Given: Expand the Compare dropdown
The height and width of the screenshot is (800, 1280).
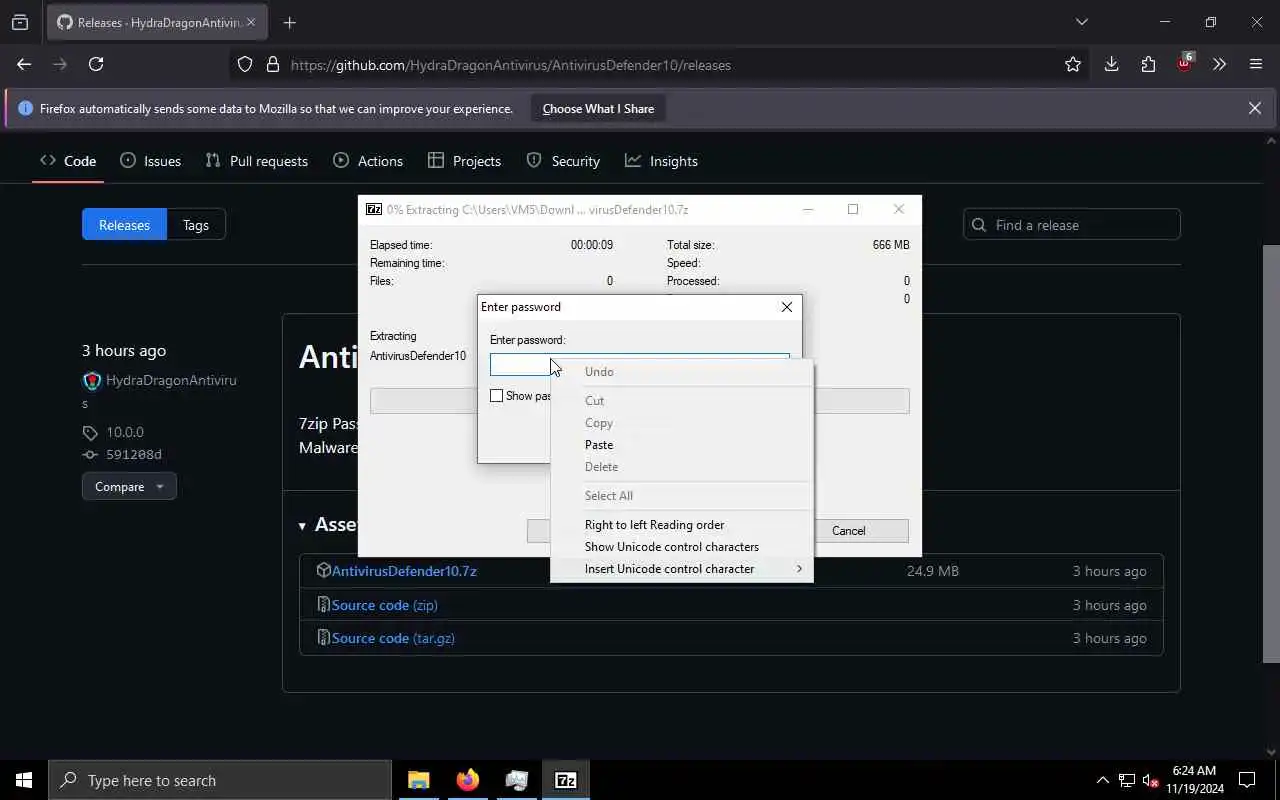Looking at the screenshot, I should (x=129, y=487).
